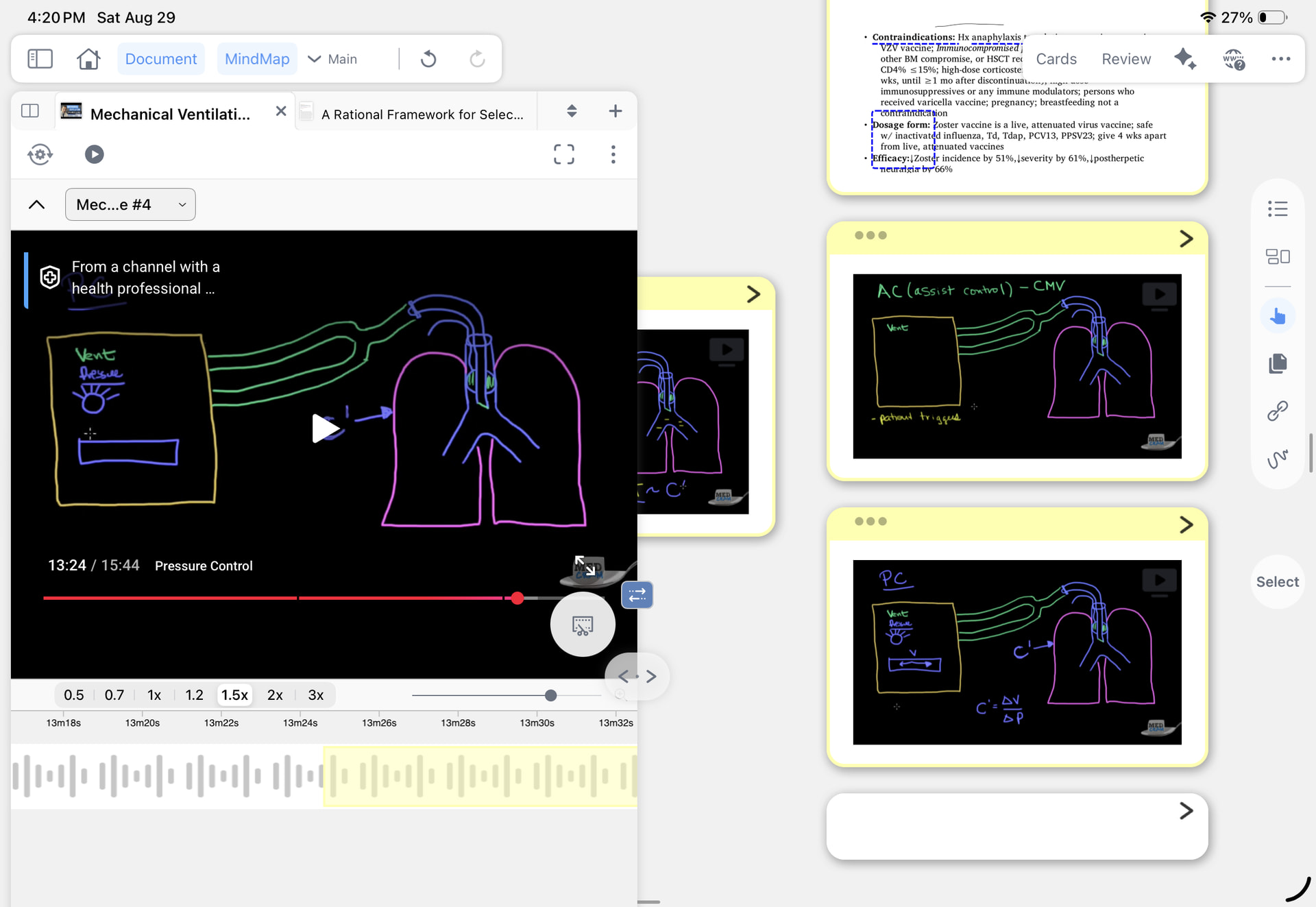
Task: Expand the PC card arrow
Action: tap(1186, 524)
